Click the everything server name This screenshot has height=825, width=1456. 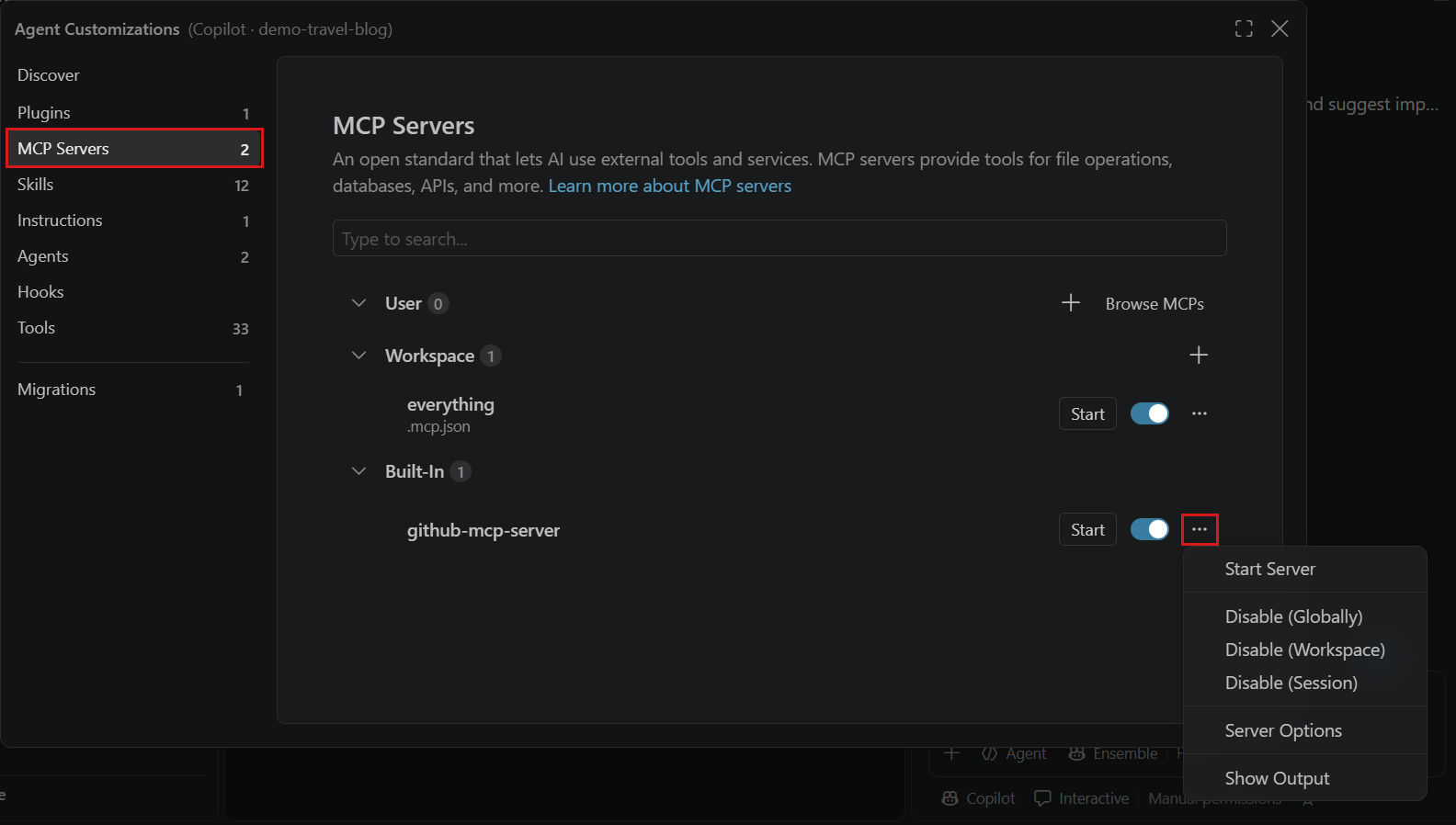click(x=450, y=404)
